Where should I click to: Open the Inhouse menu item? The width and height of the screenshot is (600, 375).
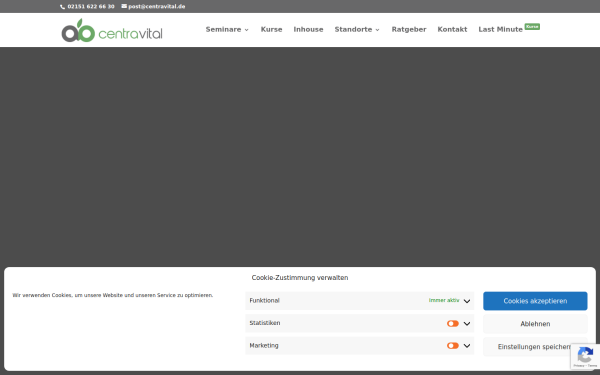(x=308, y=29)
